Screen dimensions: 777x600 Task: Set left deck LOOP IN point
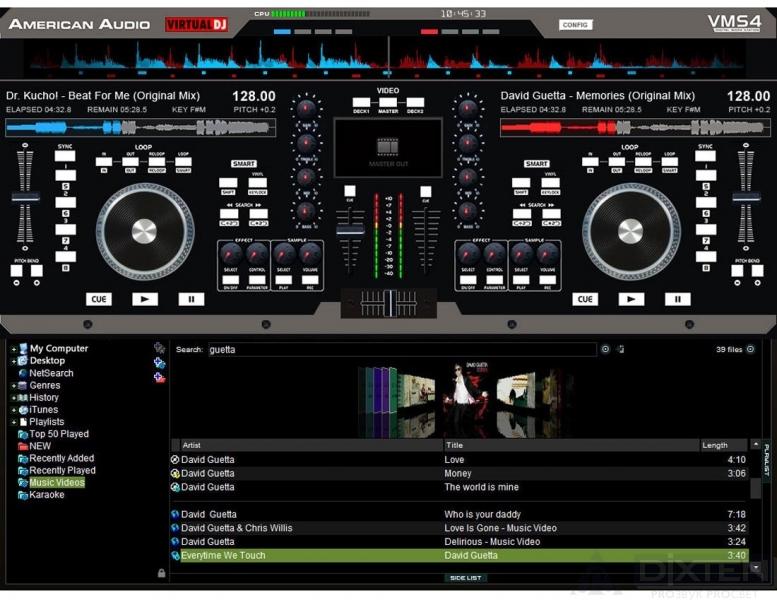[104, 162]
